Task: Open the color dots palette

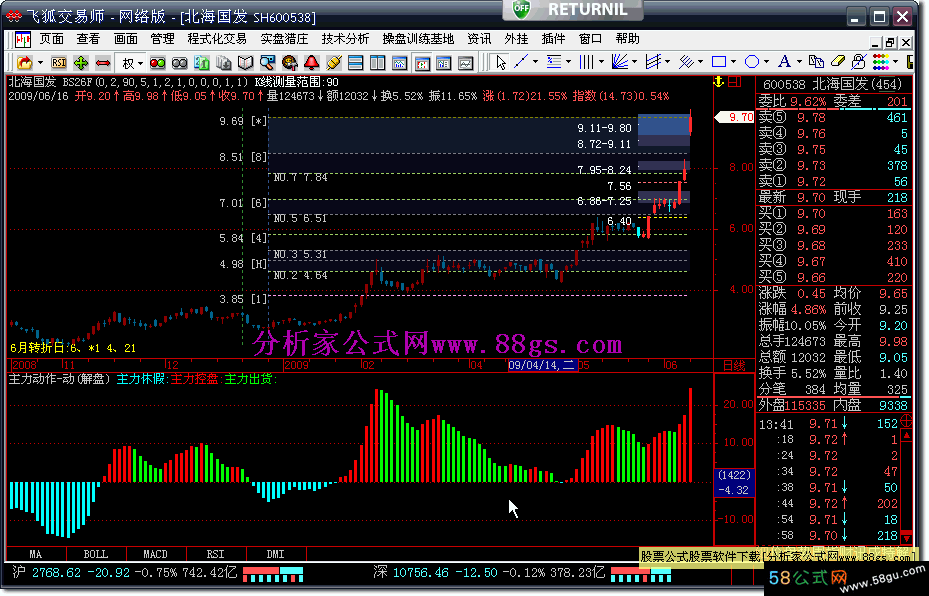Action: tap(881, 62)
